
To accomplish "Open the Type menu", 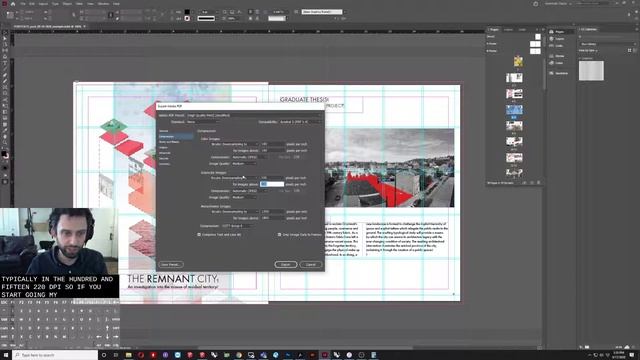I will tap(55, 4).
